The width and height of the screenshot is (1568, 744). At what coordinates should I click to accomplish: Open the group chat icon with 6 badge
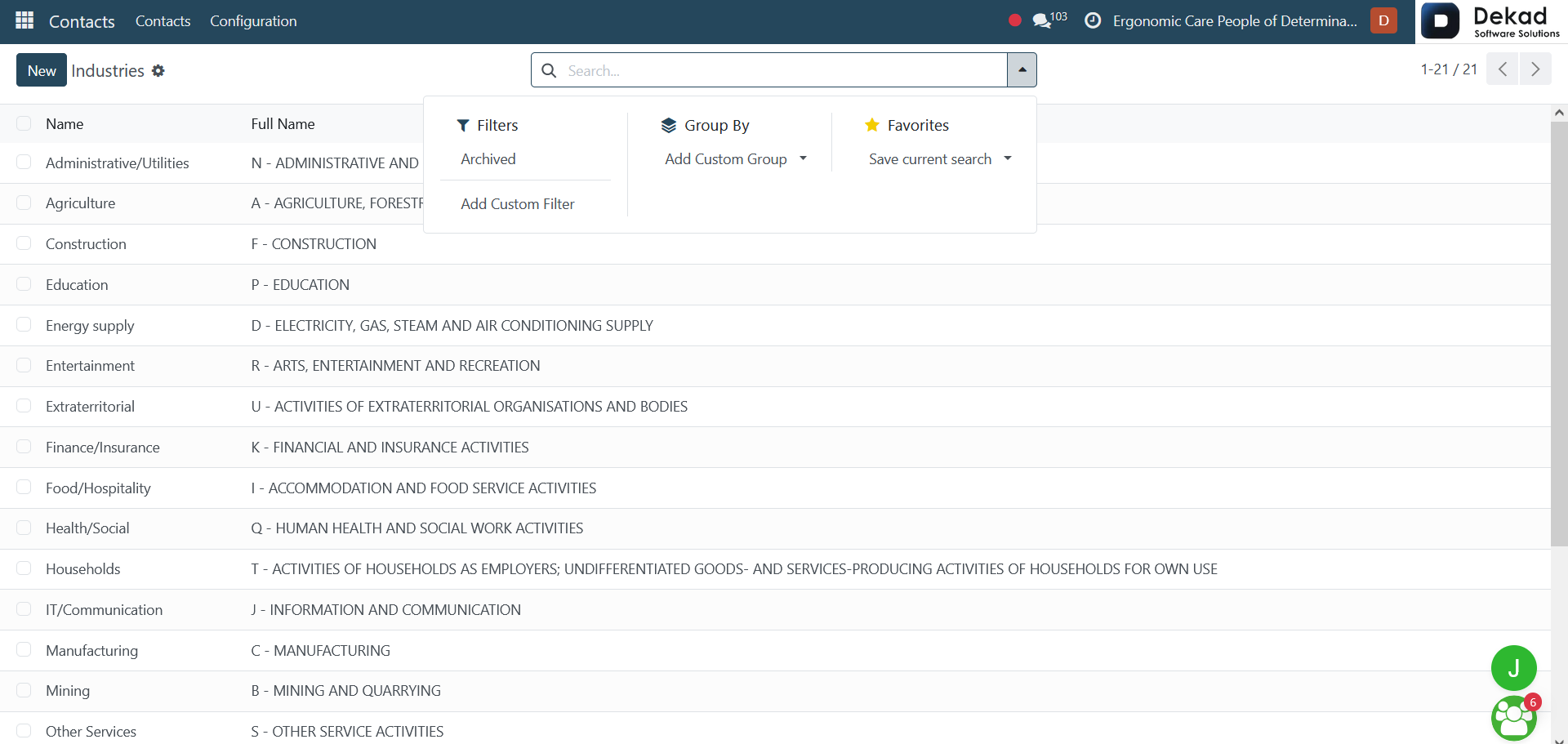pos(1514,718)
